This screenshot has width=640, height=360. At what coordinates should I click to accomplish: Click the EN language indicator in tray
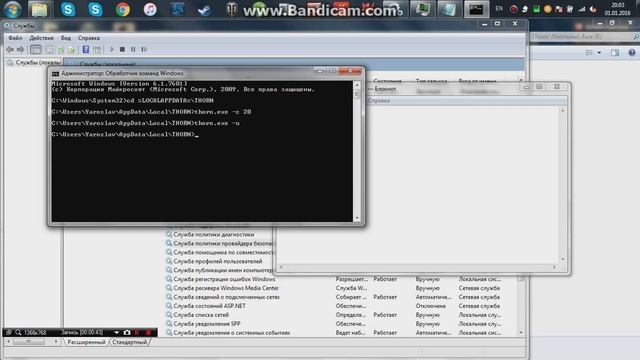499,9
